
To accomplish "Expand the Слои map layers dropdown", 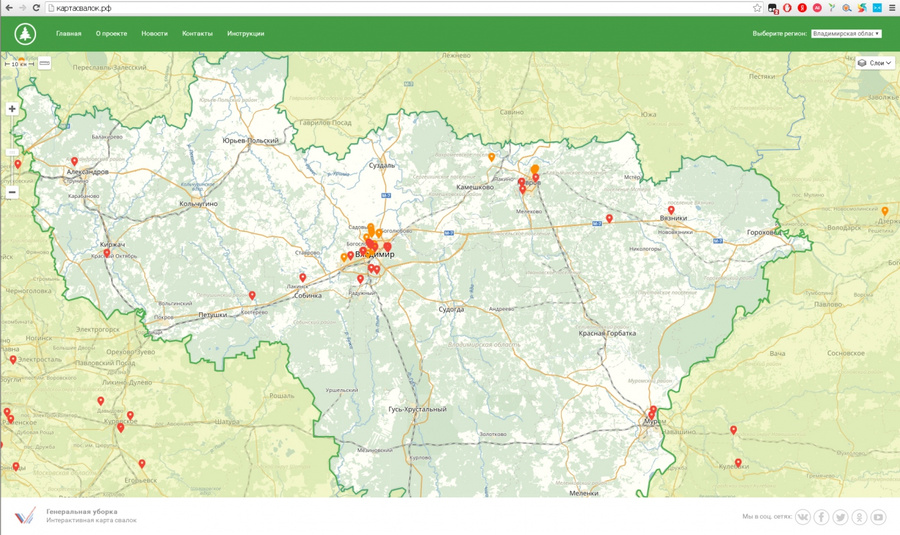I will [875, 63].
